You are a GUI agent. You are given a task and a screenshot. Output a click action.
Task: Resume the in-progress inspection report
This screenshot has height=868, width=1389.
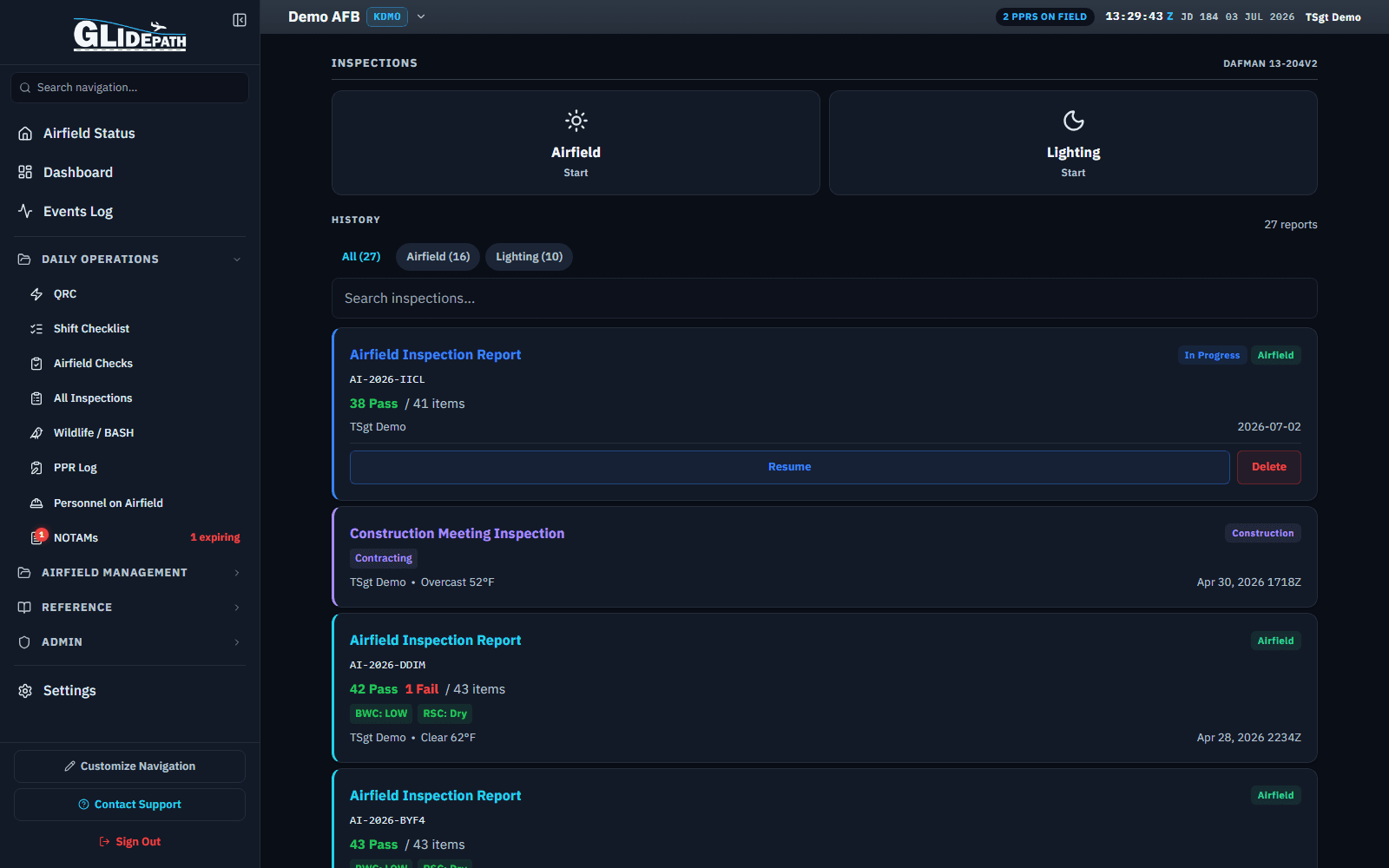click(x=789, y=467)
